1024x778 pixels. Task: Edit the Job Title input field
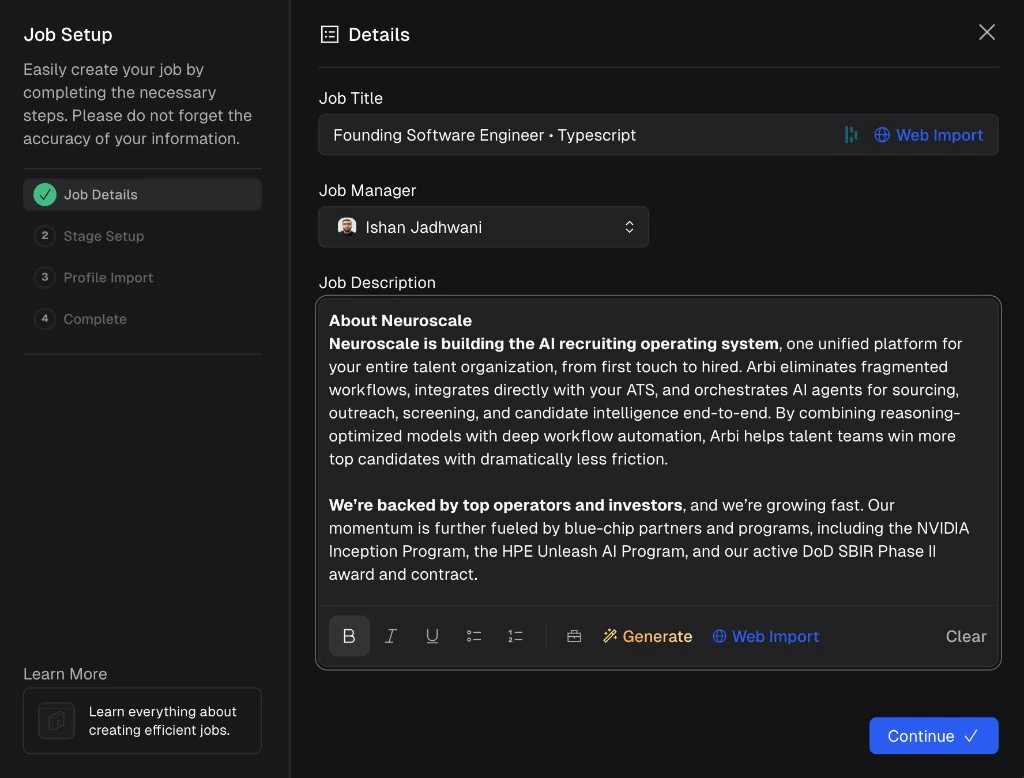point(658,135)
